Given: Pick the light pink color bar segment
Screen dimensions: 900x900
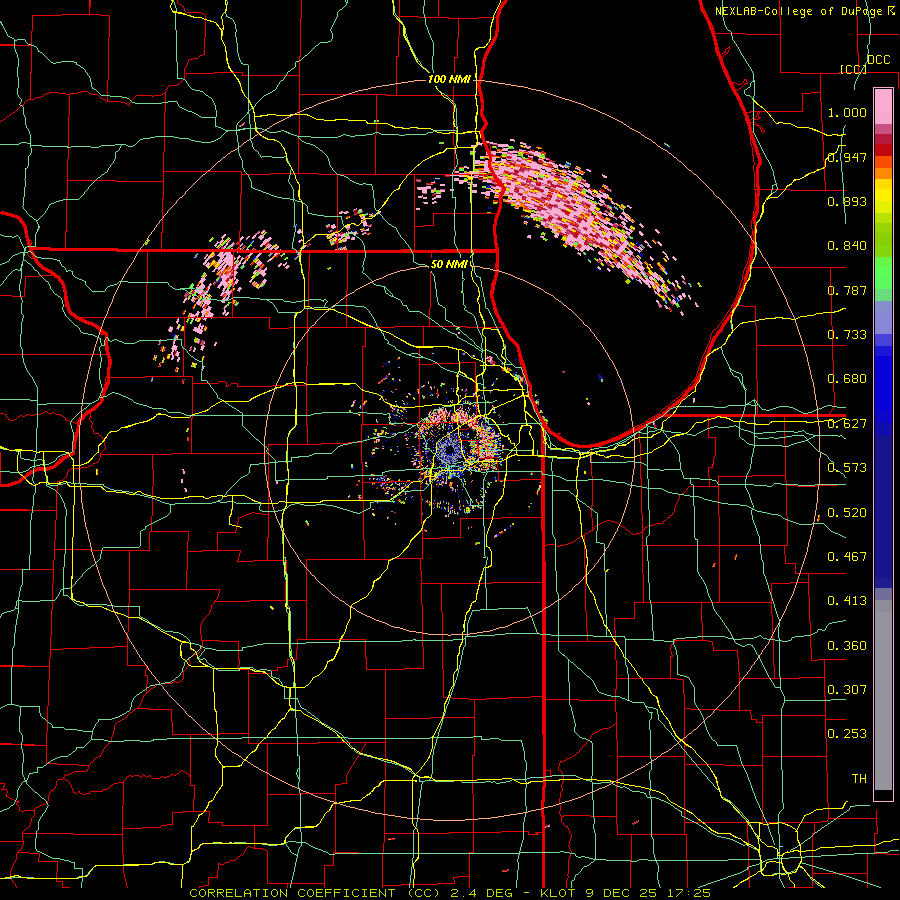Looking at the screenshot, I should pyautogui.click(x=883, y=106).
